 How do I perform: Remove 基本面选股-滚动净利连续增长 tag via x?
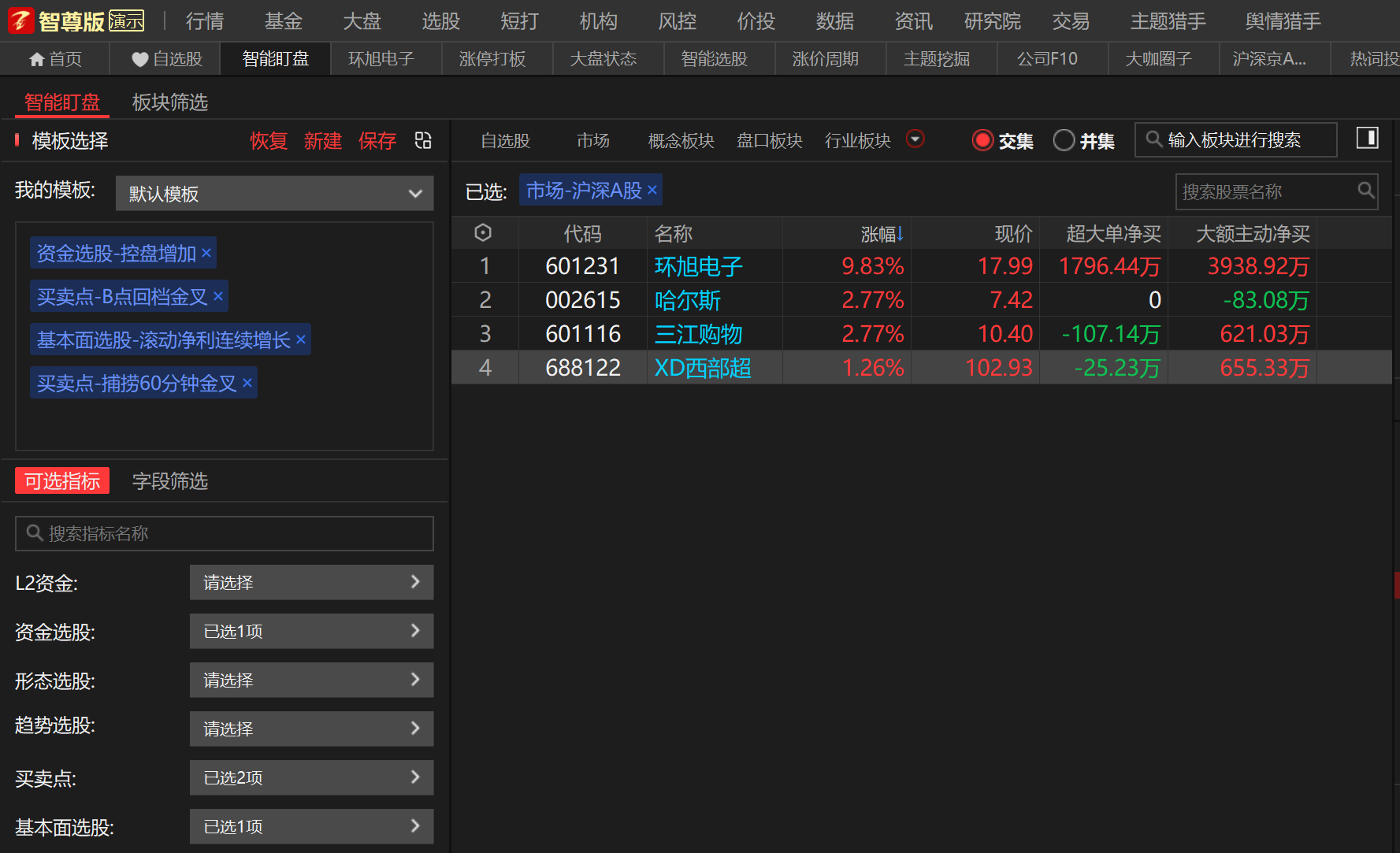coord(301,339)
